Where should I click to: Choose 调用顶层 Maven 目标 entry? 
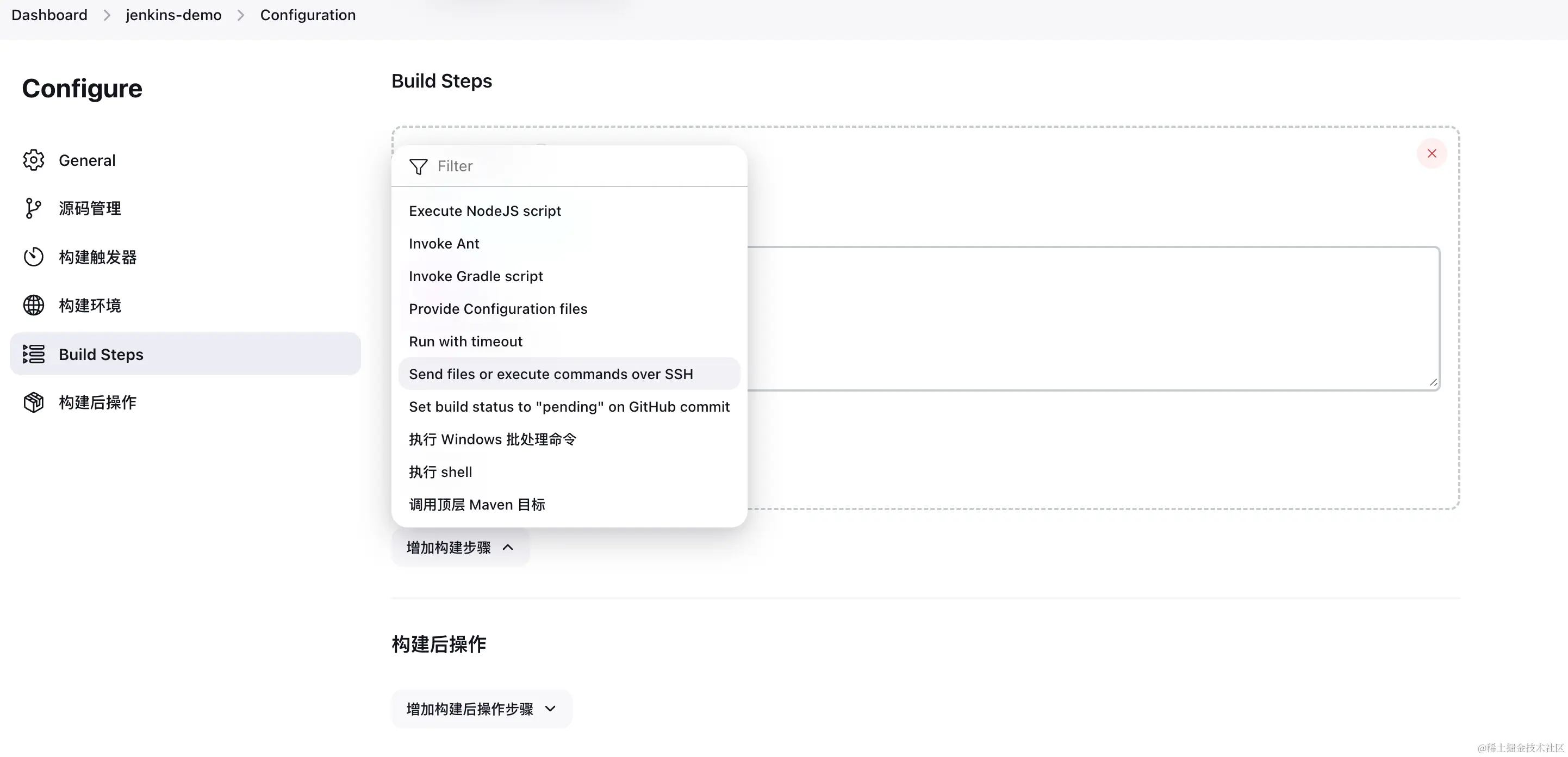point(477,504)
